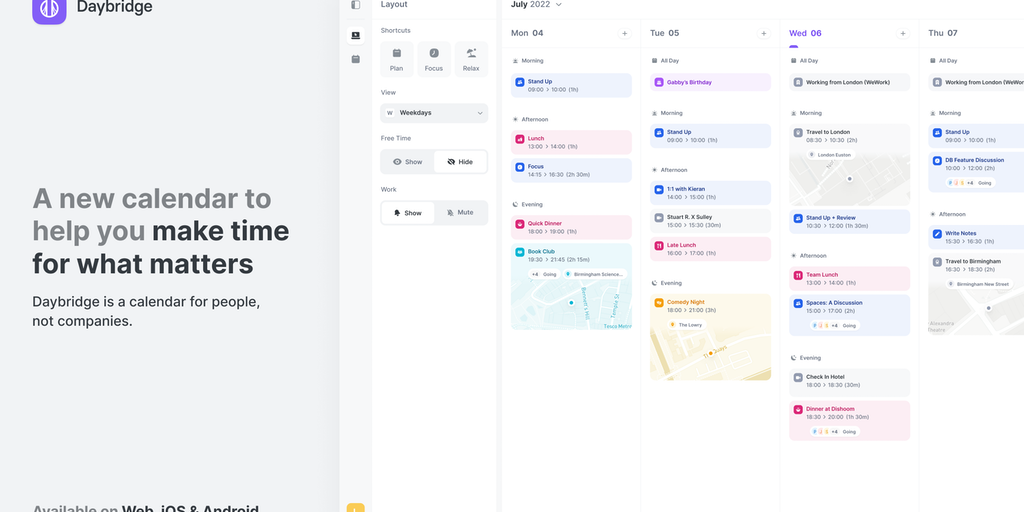The width and height of the screenshot is (1024, 512).
Task: Click the Late Lunch event icon
Action: (659, 246)
